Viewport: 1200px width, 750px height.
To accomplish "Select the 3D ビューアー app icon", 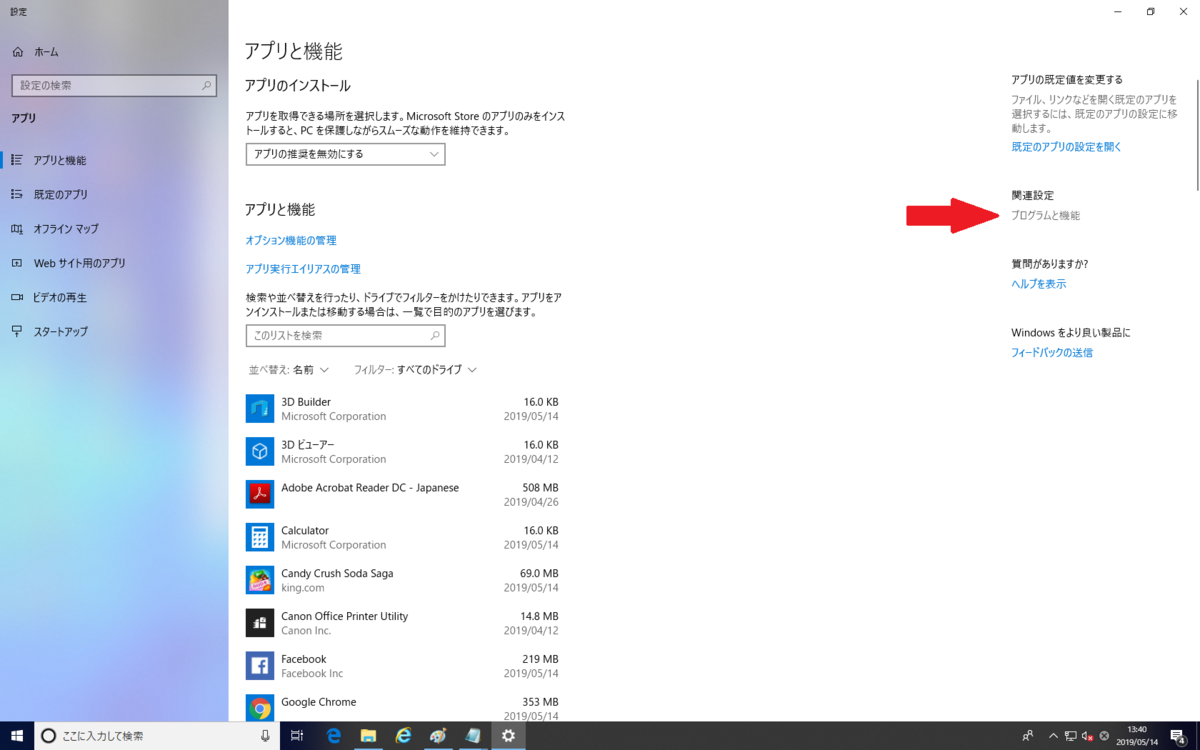I will 260,451.
